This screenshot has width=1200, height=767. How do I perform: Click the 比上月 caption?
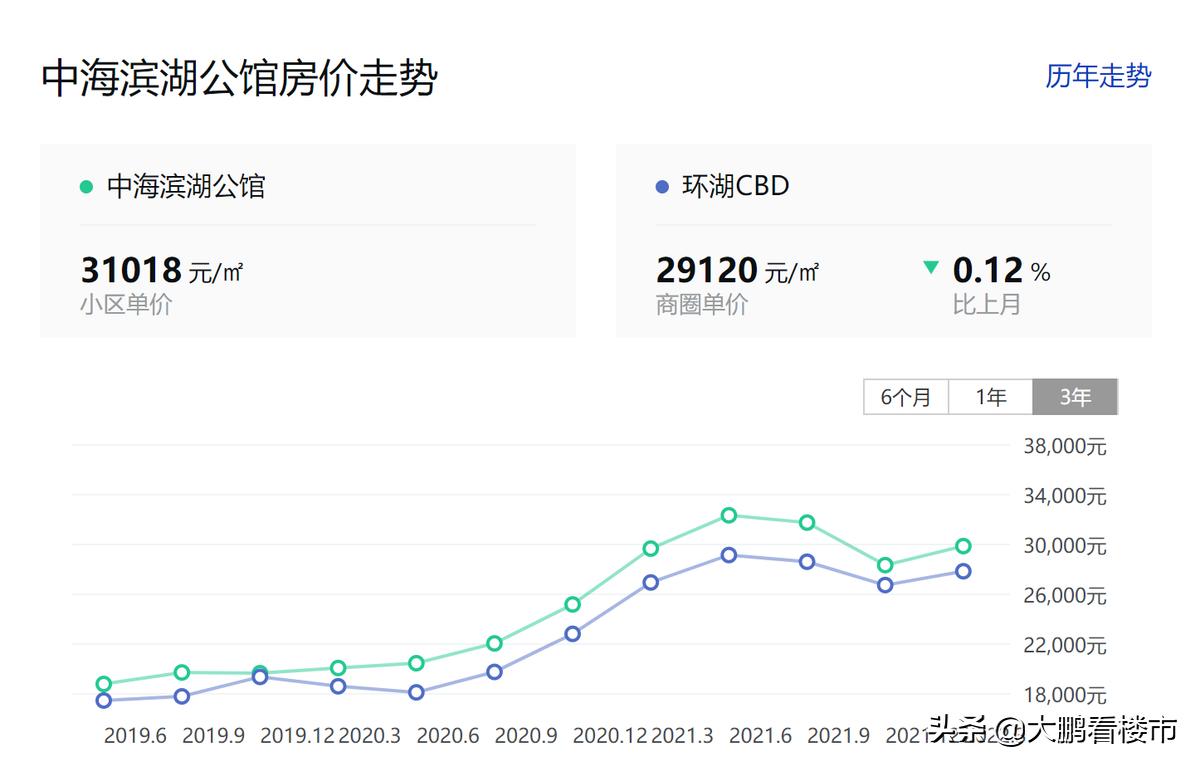tap(986, 305)
